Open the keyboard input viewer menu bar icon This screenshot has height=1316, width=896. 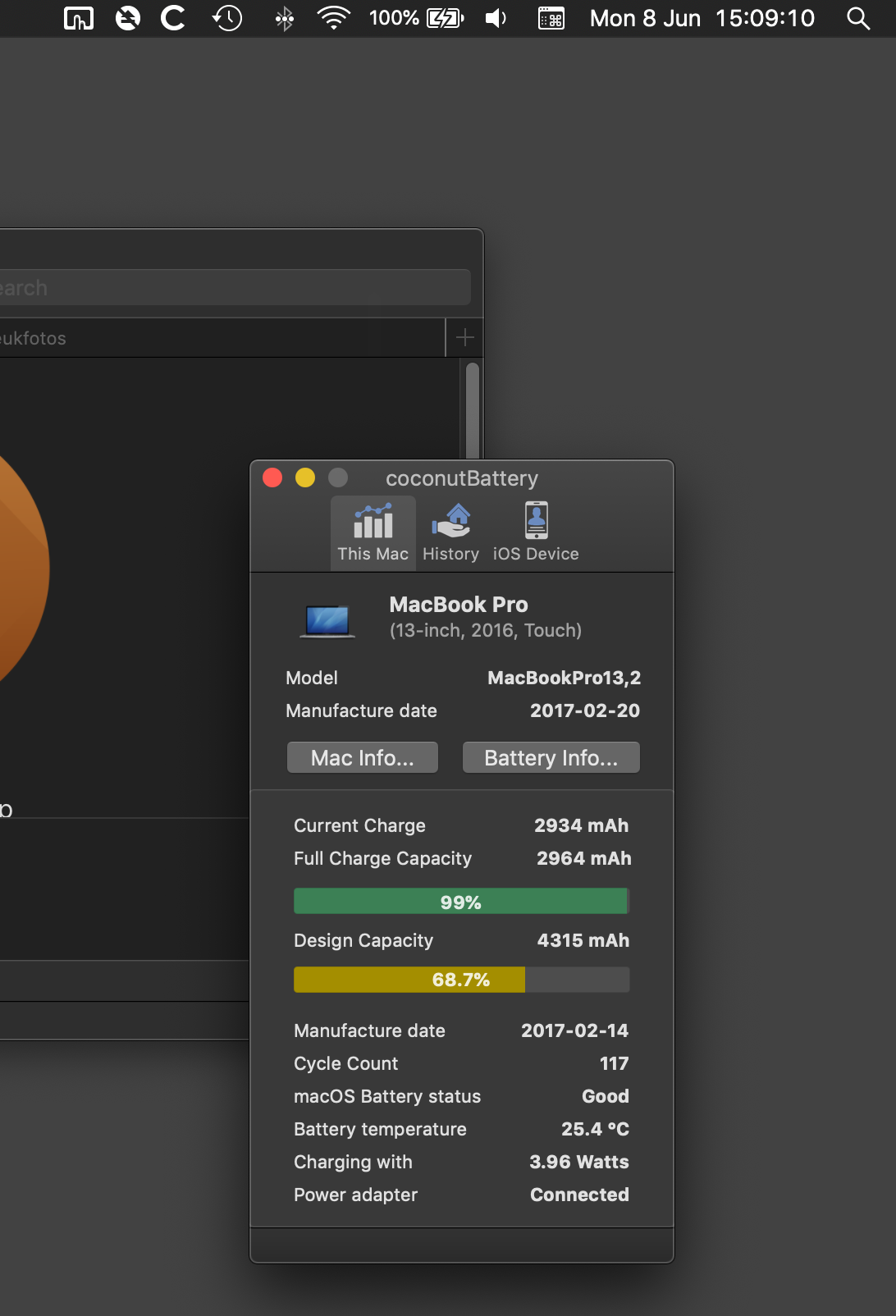pos(551,18)
